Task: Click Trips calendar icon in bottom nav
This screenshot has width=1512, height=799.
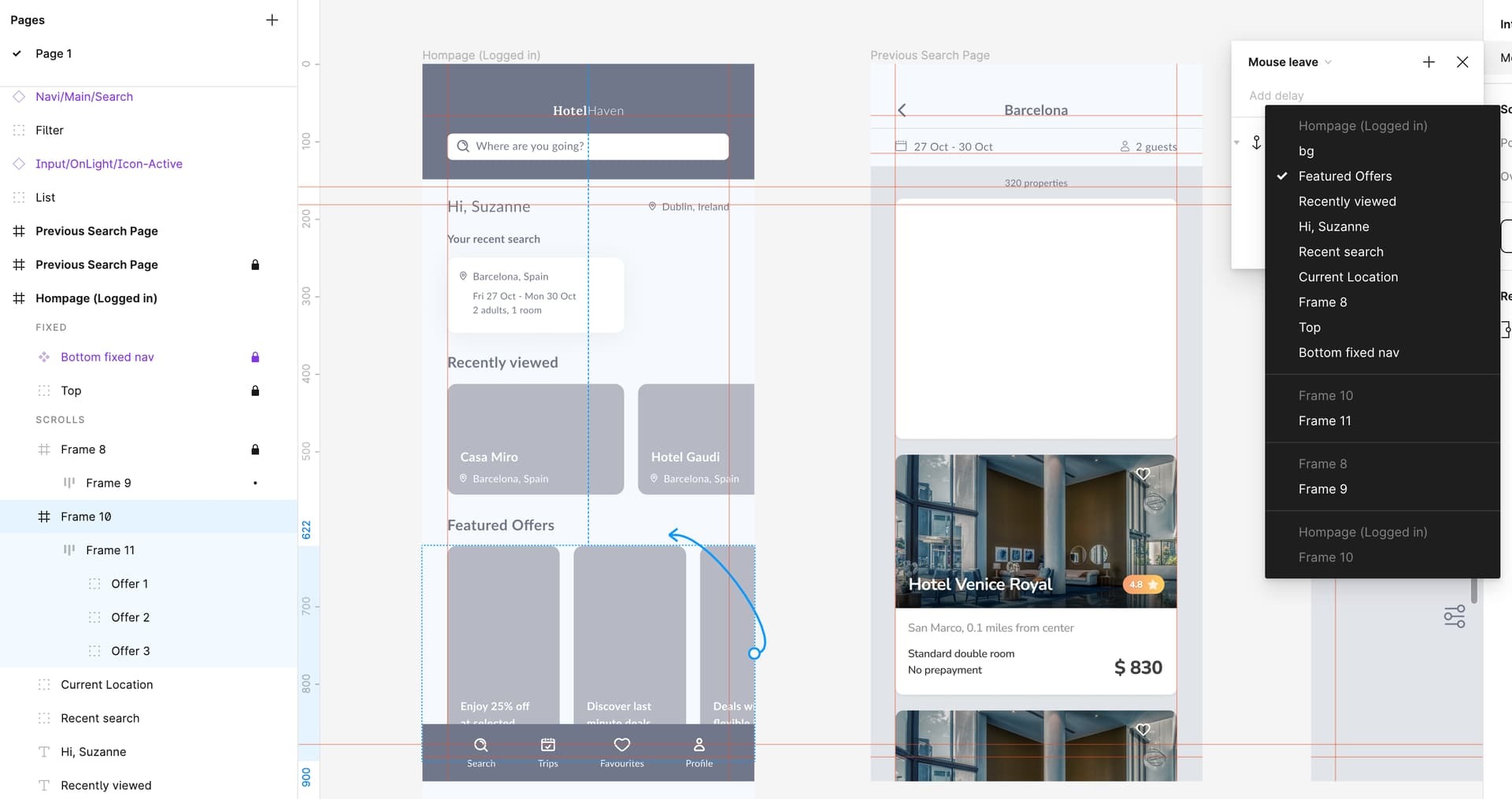Action: pyautogui.click(x=548, y=745)
